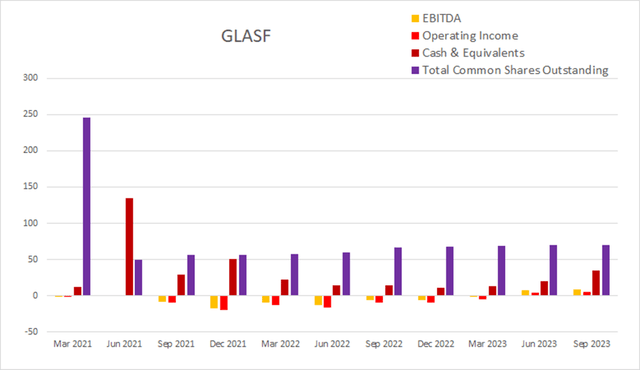Click the Jun 2023 axis label

539,344
